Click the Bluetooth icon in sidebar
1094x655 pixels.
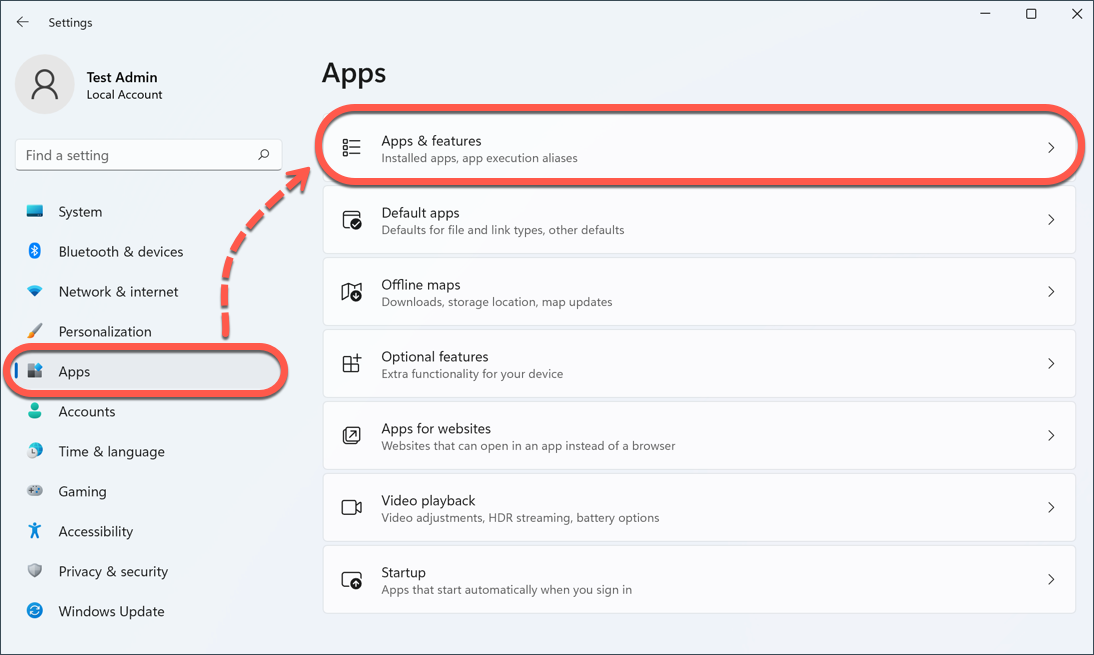pos(35,250)
